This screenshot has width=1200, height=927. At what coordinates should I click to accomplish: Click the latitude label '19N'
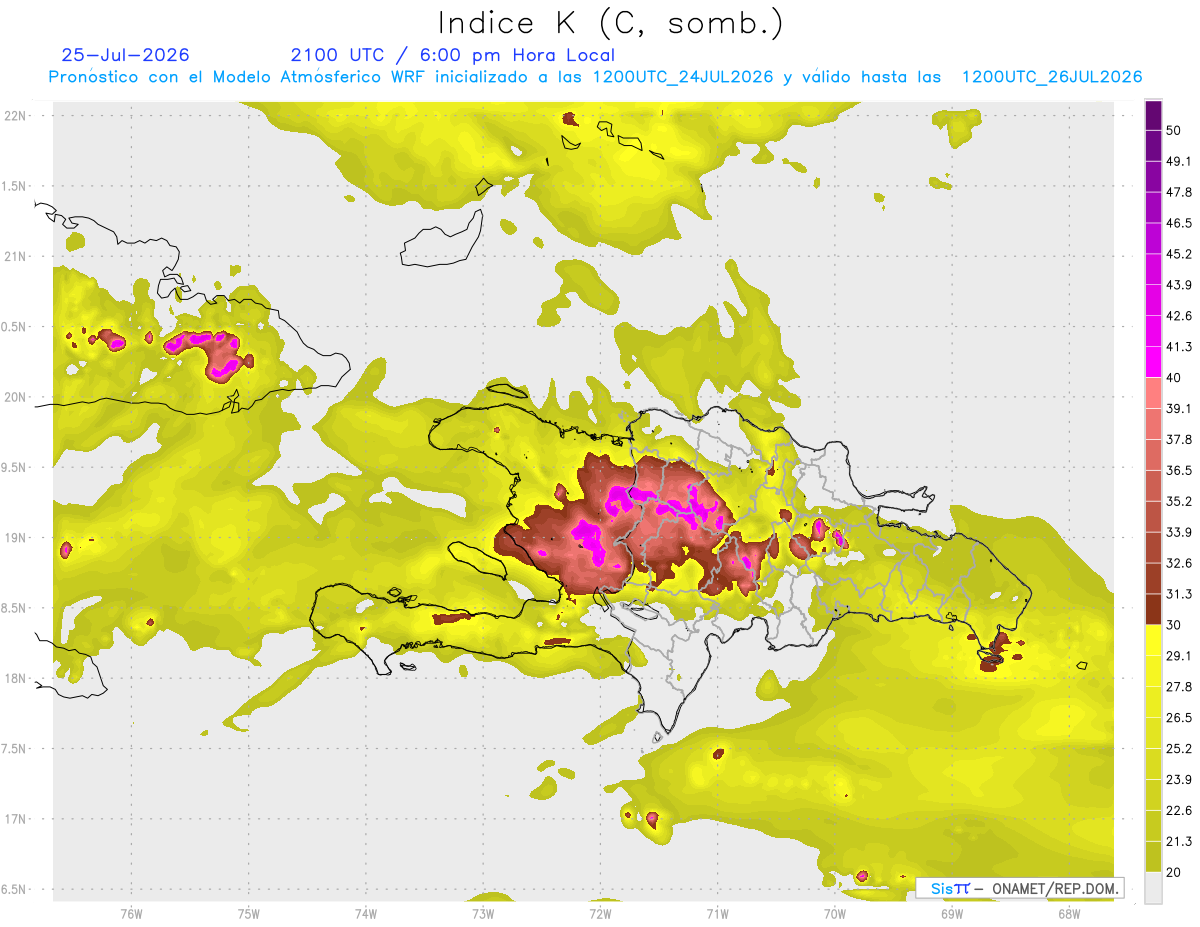tap(15, 538)
